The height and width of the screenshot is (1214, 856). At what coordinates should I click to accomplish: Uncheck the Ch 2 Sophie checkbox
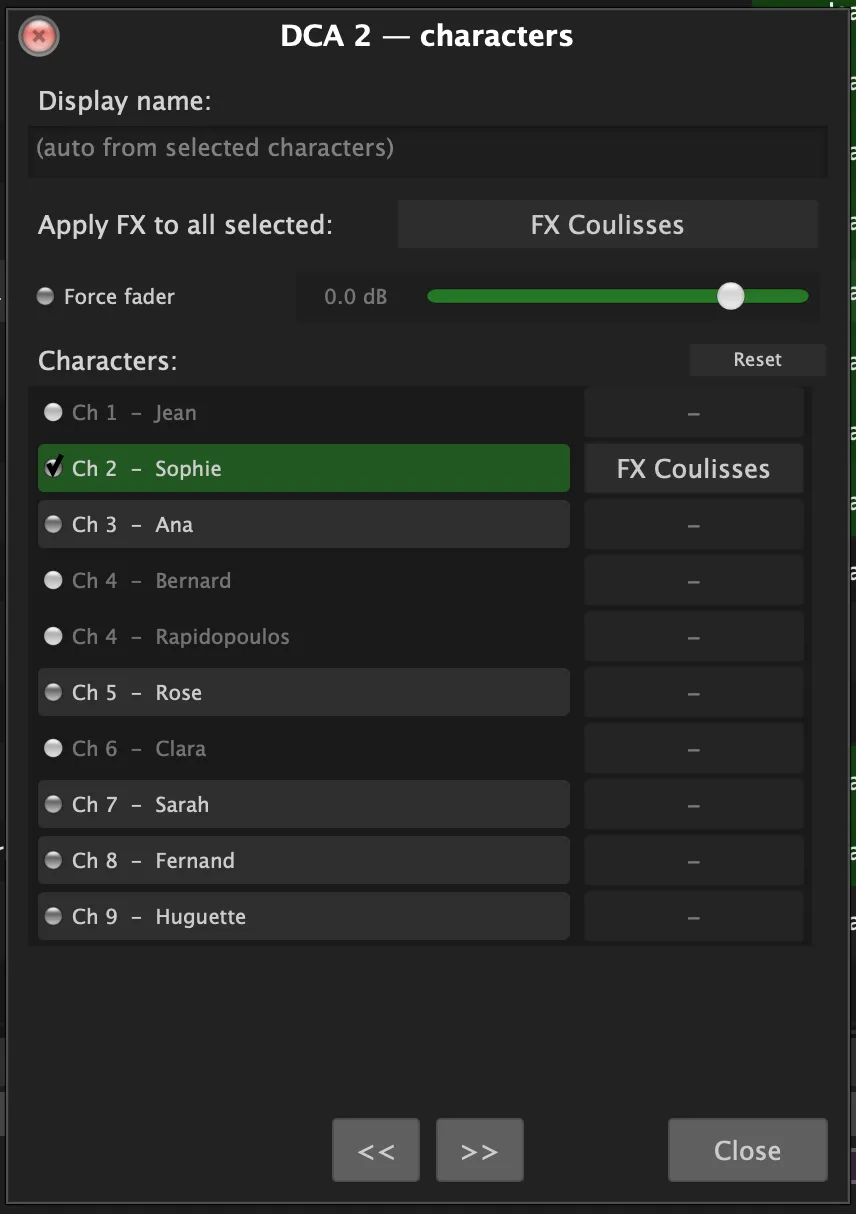click(x=53, y=467)
